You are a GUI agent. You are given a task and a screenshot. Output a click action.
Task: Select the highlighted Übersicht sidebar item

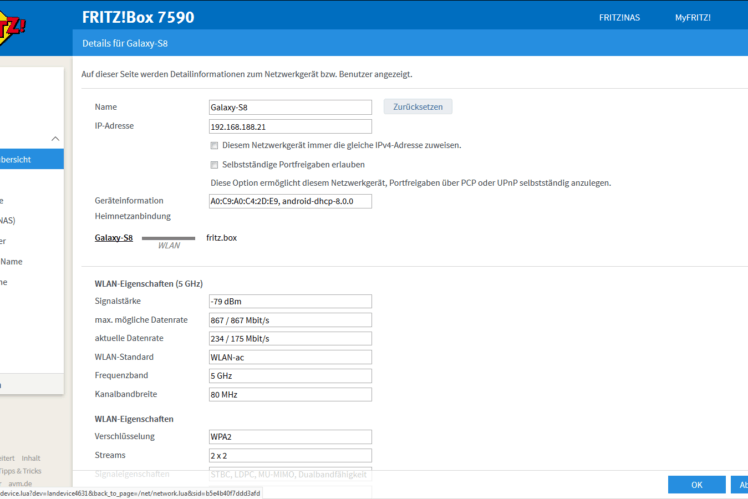pyautogui.click(x=31, y=159)
